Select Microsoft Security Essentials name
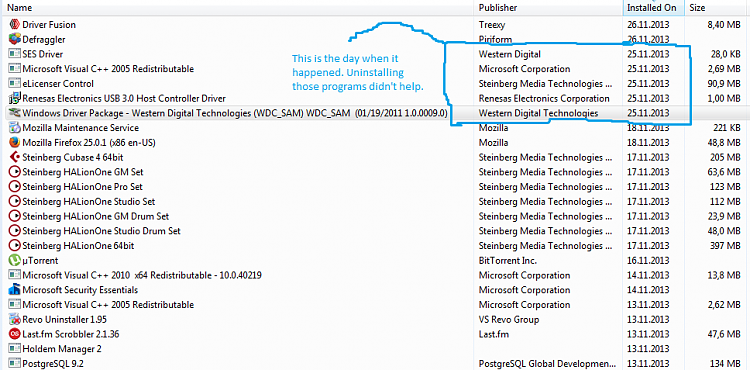The width and height of the screenshot is (750, 370). coord(80,290)
